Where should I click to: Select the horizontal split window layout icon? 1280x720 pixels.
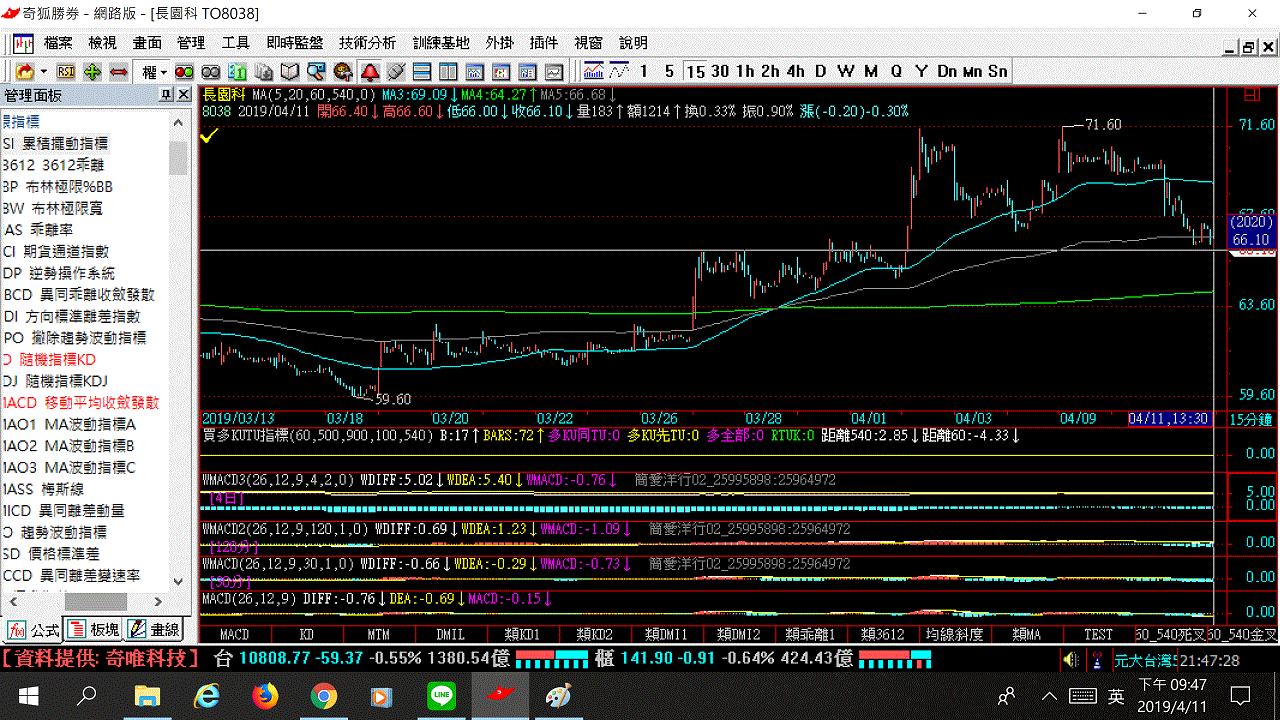pos(421,71)
